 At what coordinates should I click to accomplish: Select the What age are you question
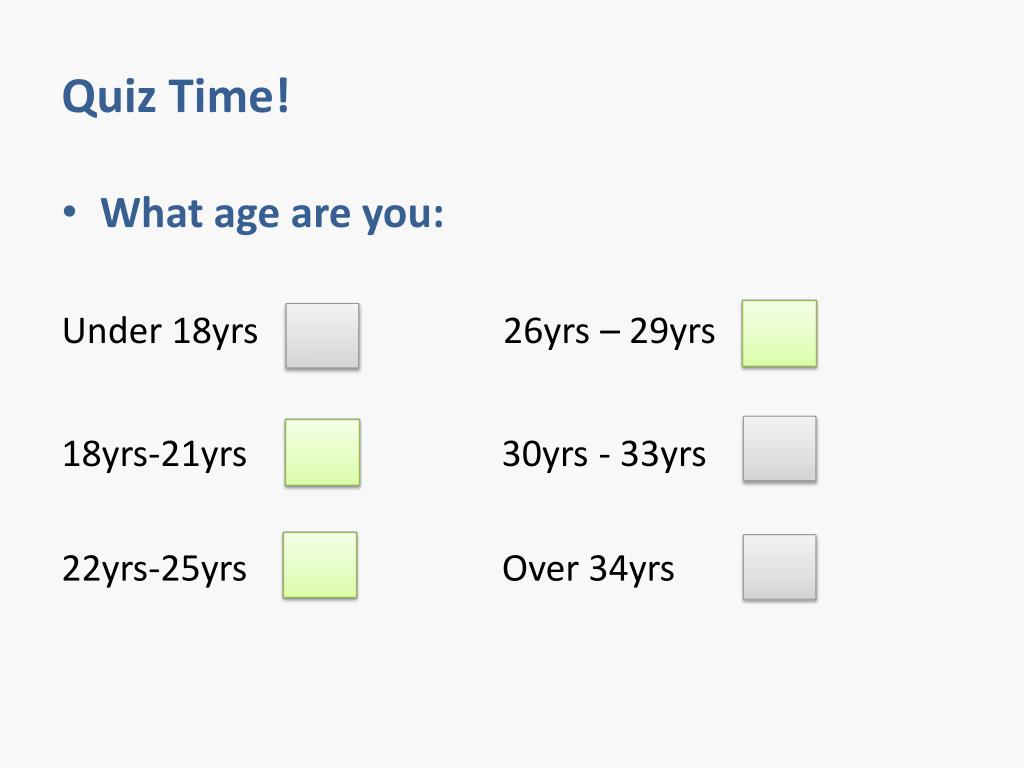pyautogui.click(x=272, y=213)
